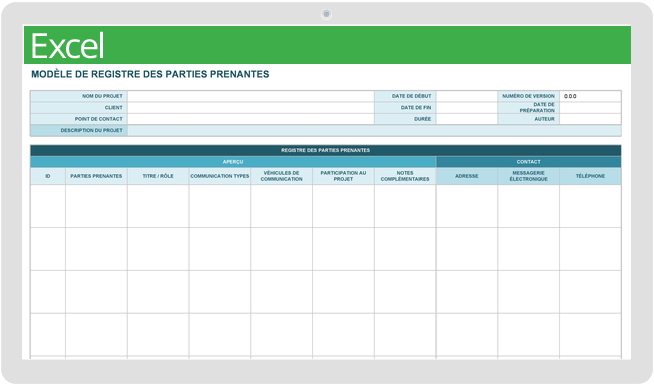Click the REGISTRE DES PARTIES PRENANTES header bar
Image resolution: width=654 pixels, height=385 pixels.
tap(326, 150)
